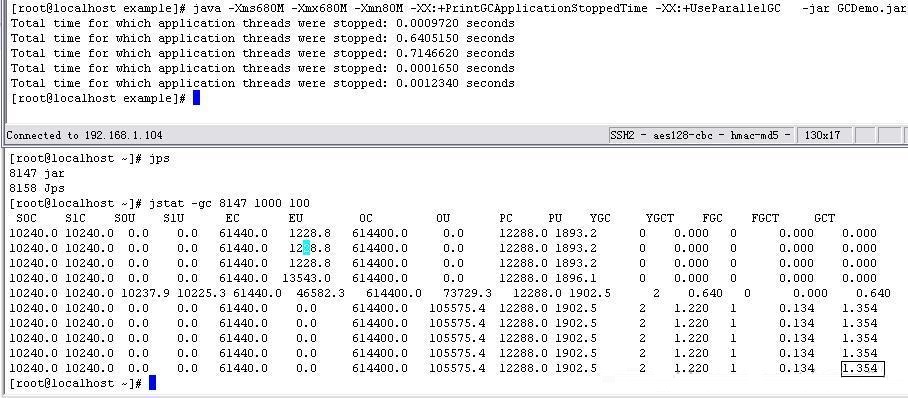
Task: Click the SSH2 aes128-cbc hmac-md5 status entry
Action: pyautogui.click(x=700, y=136)
